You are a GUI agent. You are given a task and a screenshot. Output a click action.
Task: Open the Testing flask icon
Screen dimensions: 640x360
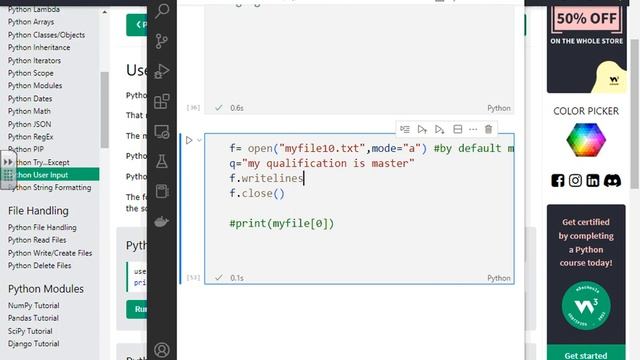162,162
